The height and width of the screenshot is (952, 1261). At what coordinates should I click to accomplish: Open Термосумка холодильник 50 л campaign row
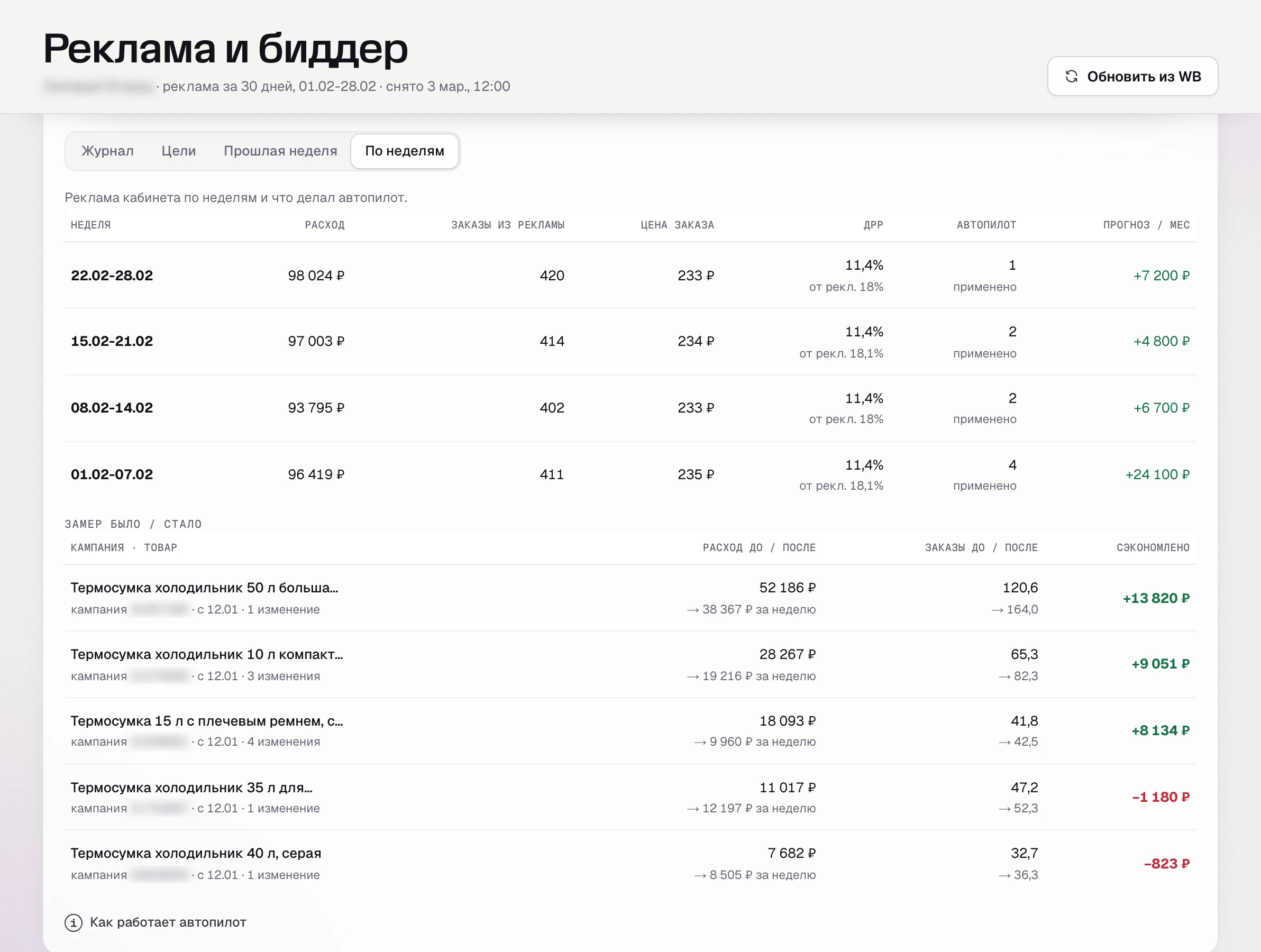tap(631, 598)
